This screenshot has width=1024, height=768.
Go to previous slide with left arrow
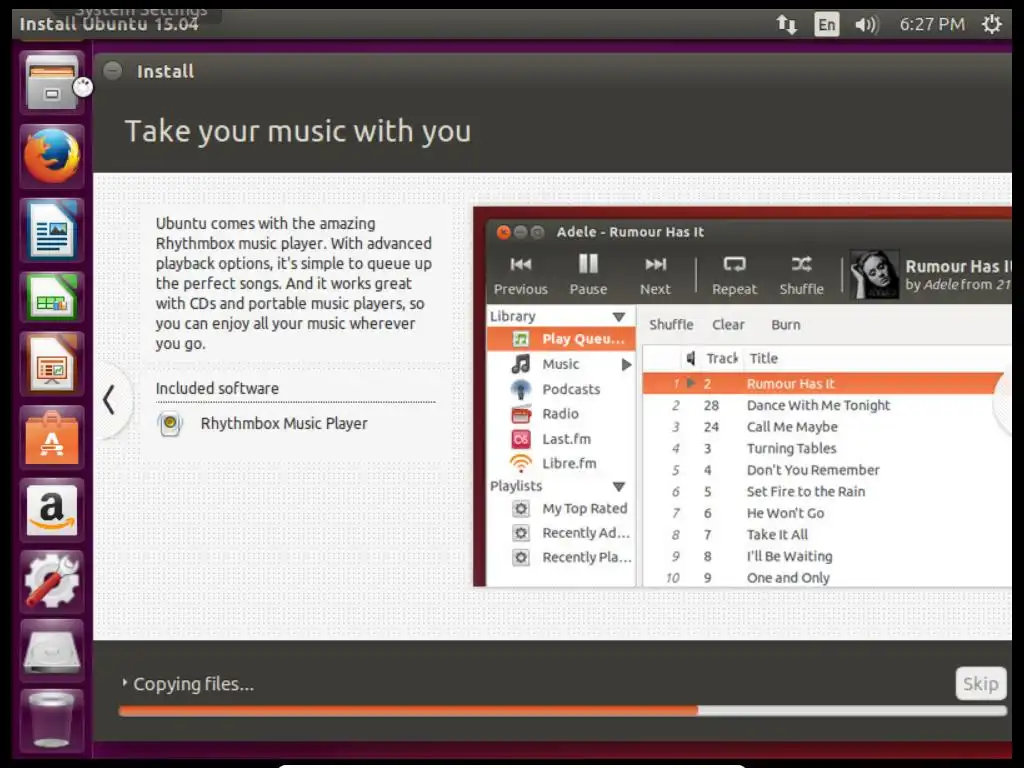coord(109,400)
